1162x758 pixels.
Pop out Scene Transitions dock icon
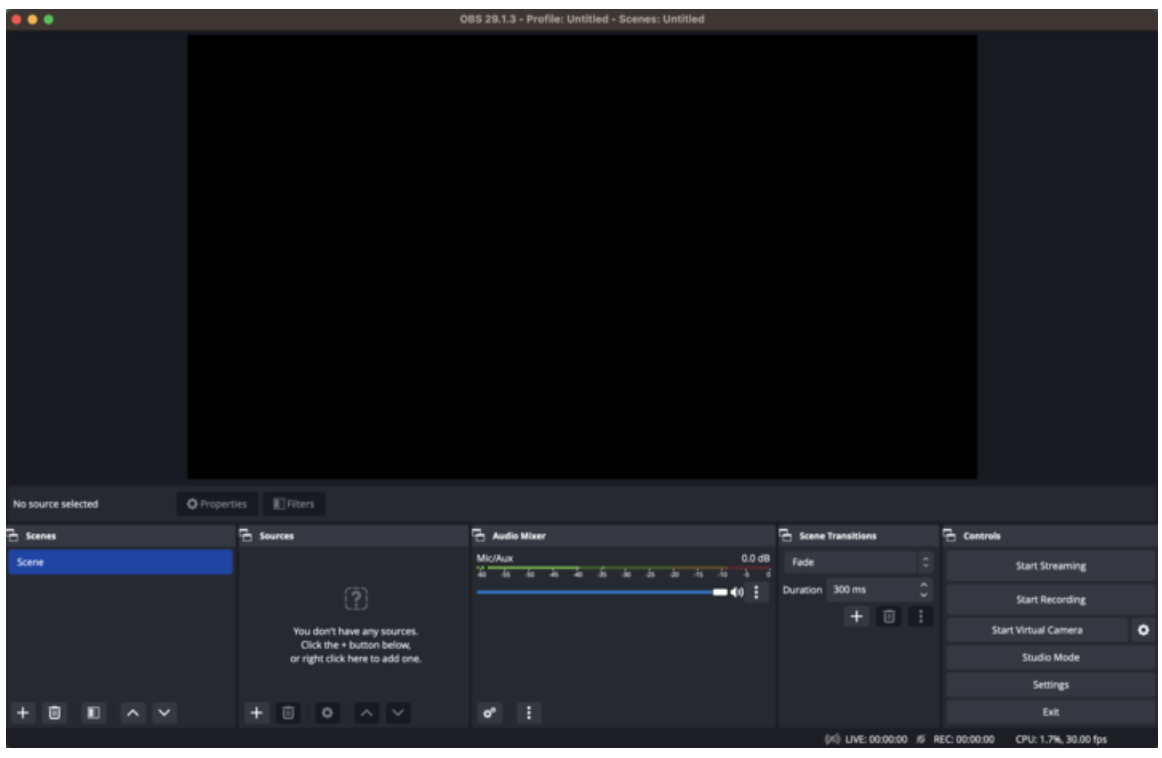click(x=786, y=535)
